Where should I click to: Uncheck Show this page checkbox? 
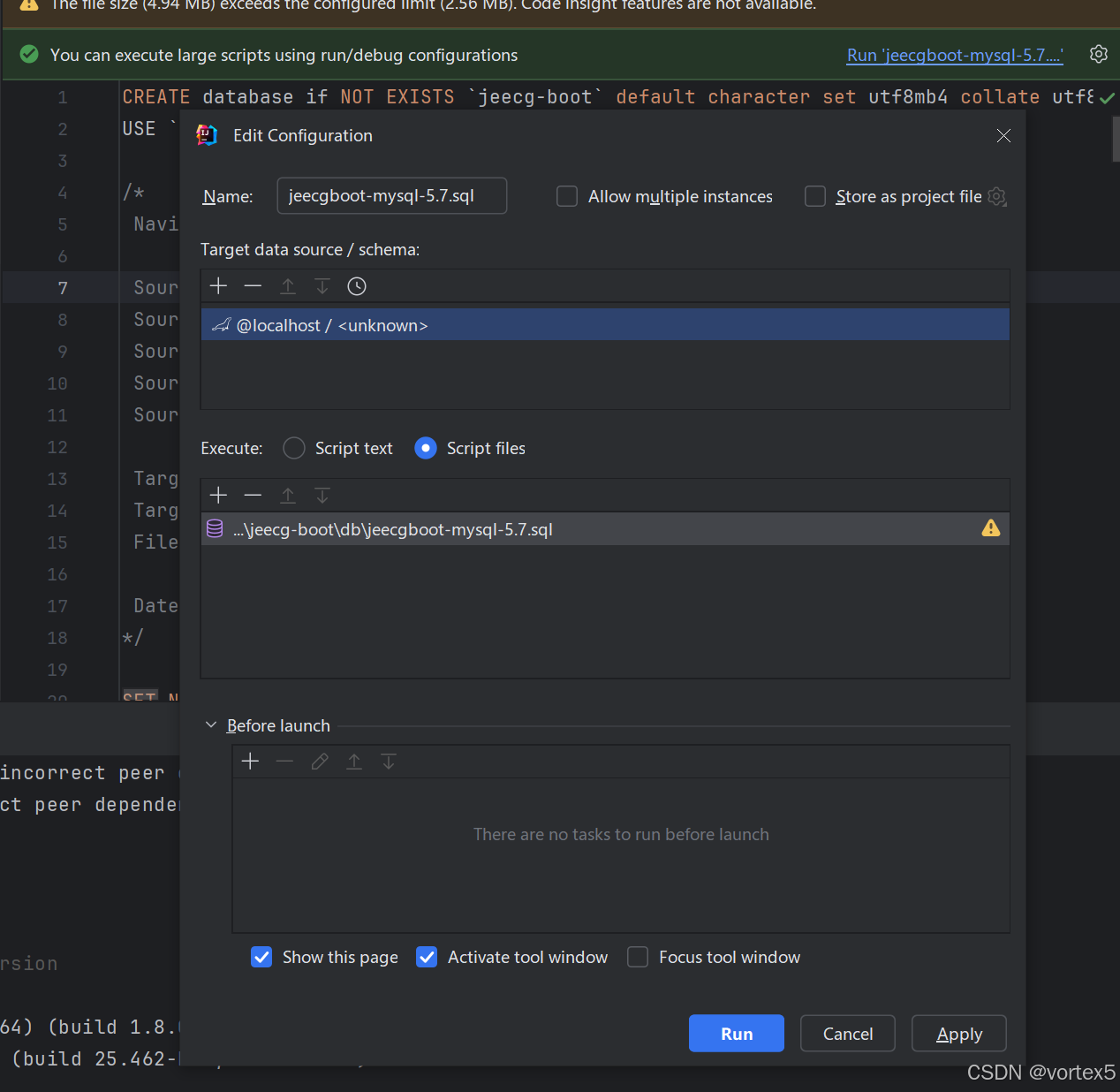pyautogui.click(x=261, y=957)
